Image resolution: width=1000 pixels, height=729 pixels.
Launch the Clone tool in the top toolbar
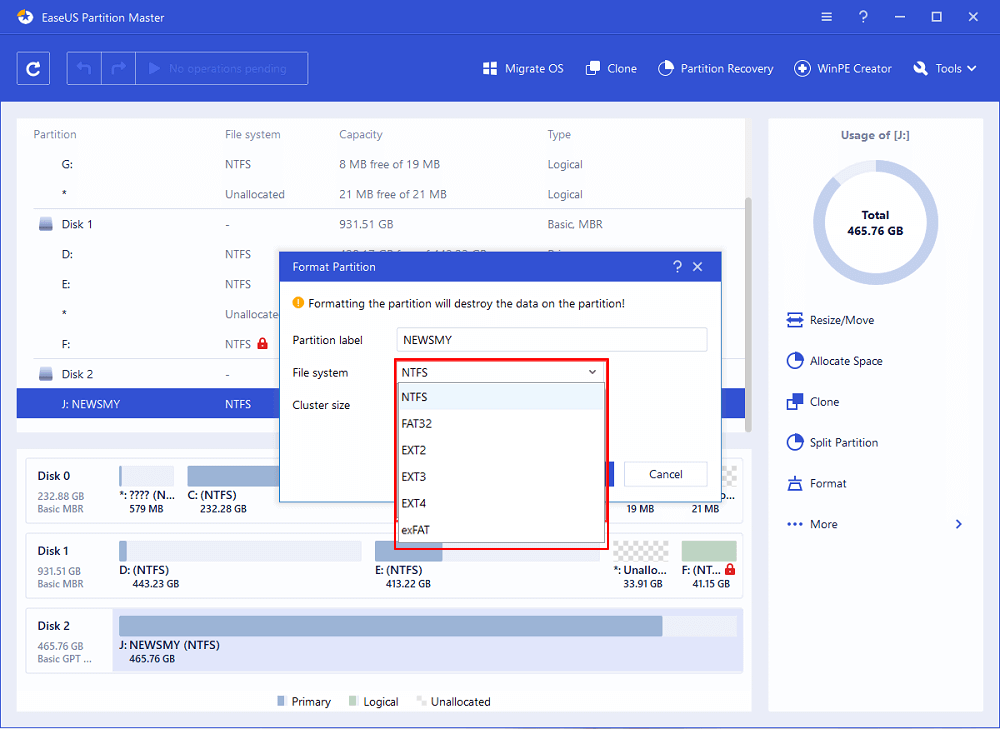tap(611, 69)
